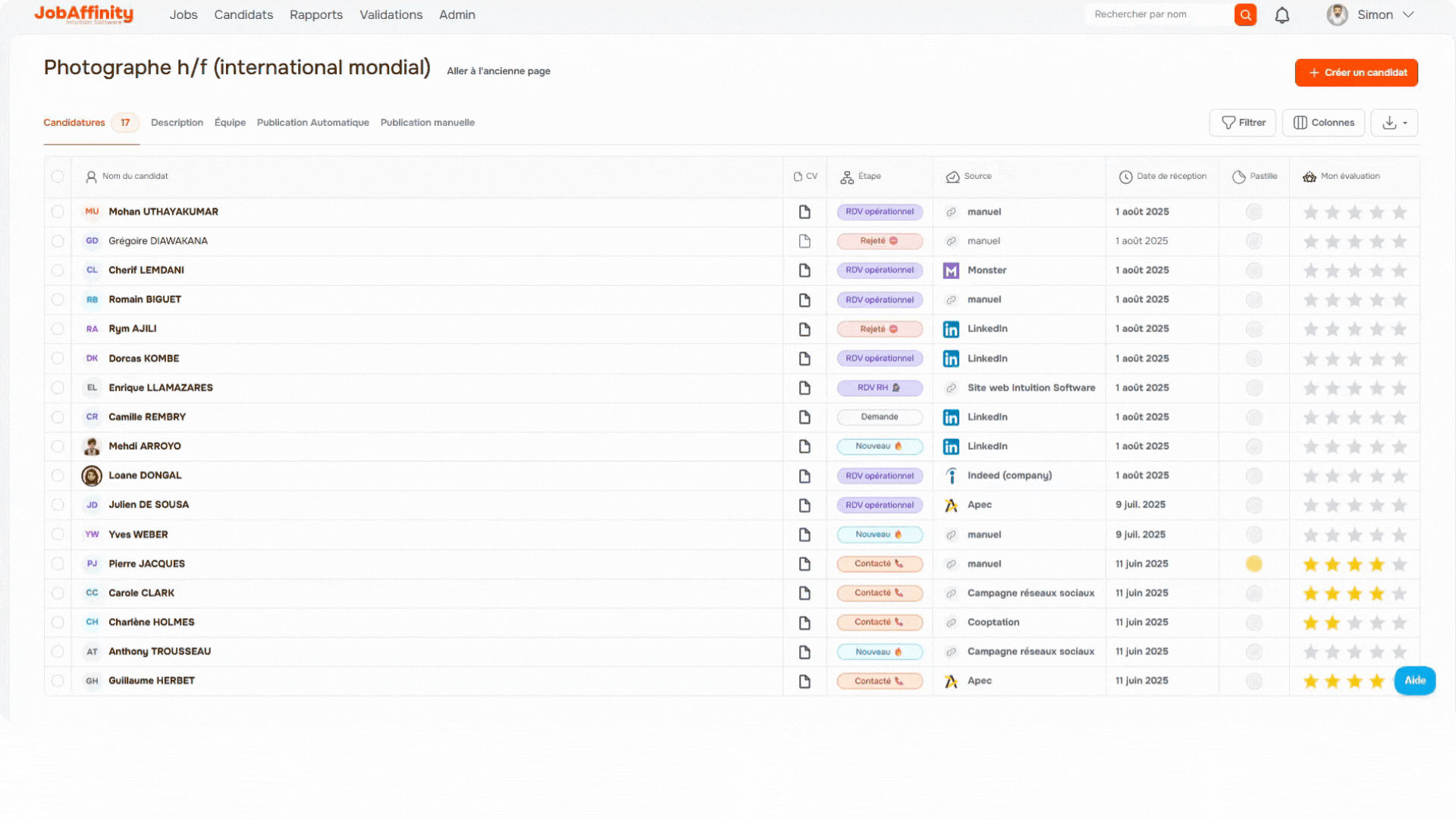Follow Aller à l'ancienne page link
Screen dimensions: 1456x819
(498, 71)
